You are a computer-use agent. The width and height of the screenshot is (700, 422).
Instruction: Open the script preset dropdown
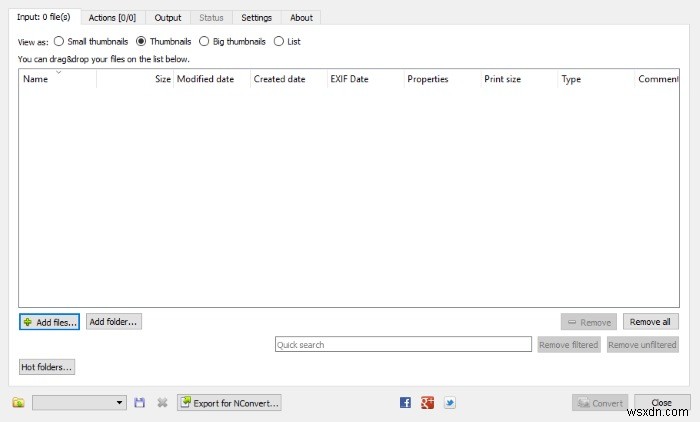coord(79,403)
